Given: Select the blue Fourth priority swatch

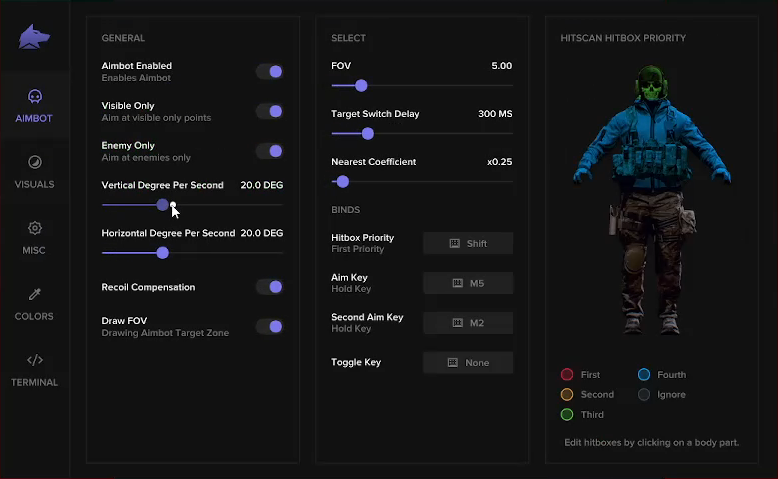Looking at the screenshot, I should [x=644, y=374].
